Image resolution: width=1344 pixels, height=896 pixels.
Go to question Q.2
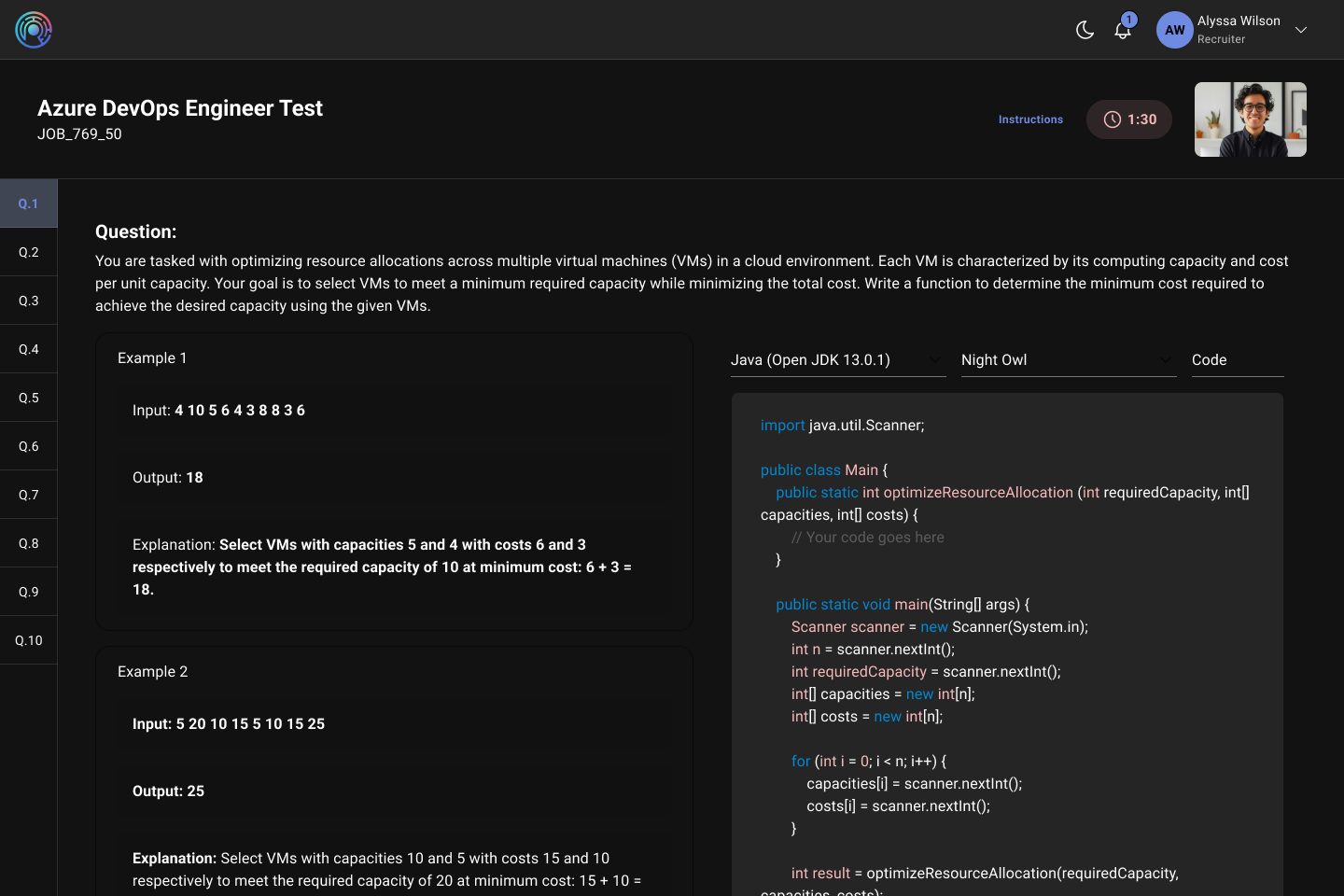[x=29, y=252]
